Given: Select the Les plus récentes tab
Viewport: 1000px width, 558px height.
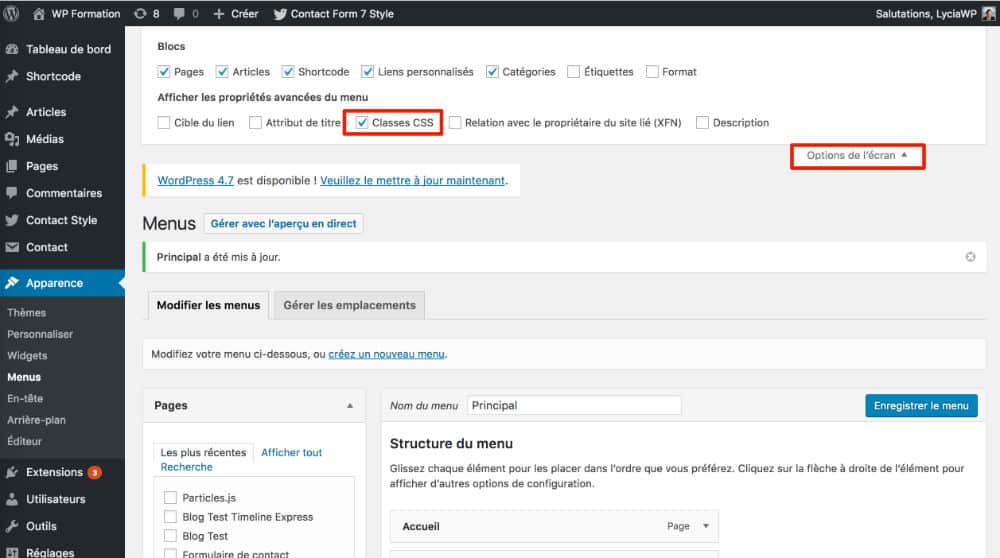Looking at the screenshot, I should point(203,452).
